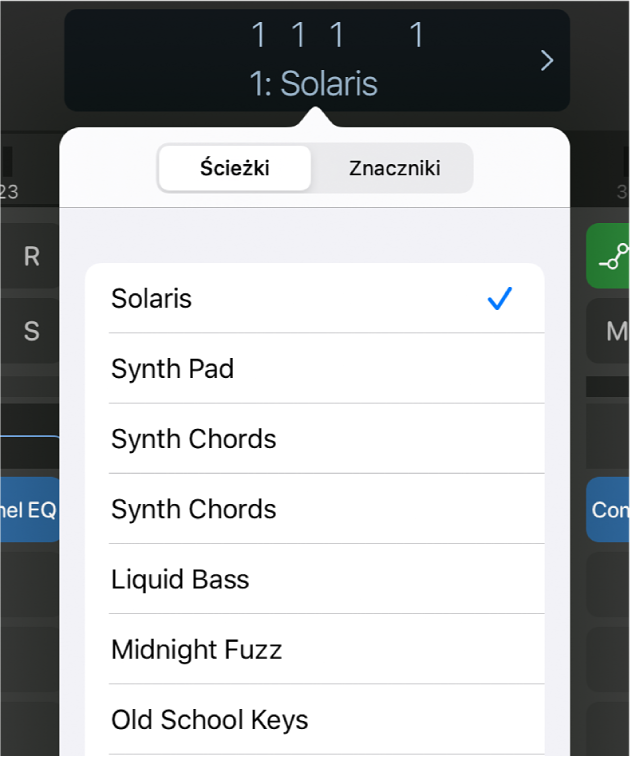Open the blue "Con" plug-in slot
This screenshot has width=630, height=758.
pyautogui.click(x=609, y=510)
